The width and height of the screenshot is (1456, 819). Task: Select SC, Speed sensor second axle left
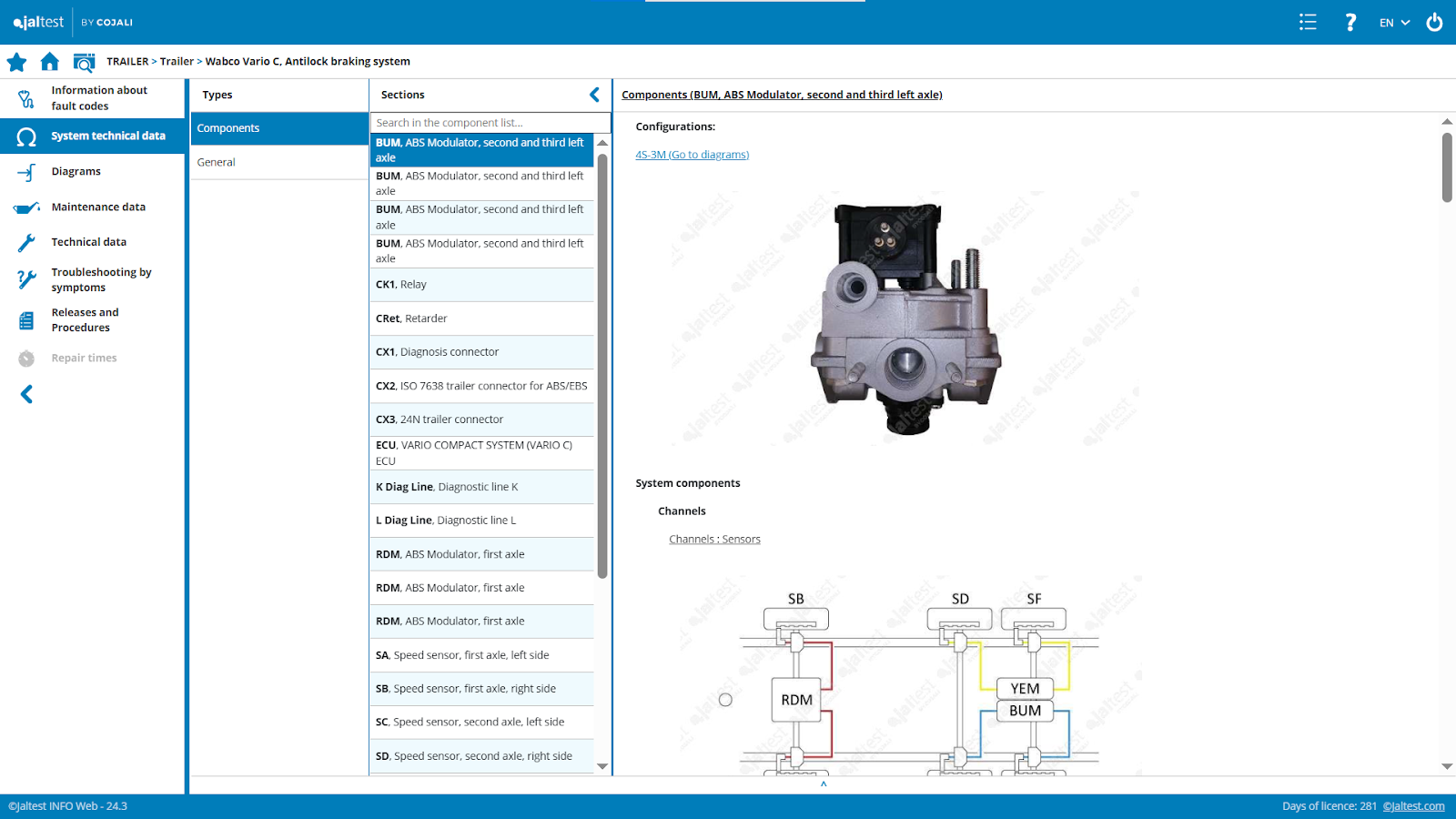(481, 723)
